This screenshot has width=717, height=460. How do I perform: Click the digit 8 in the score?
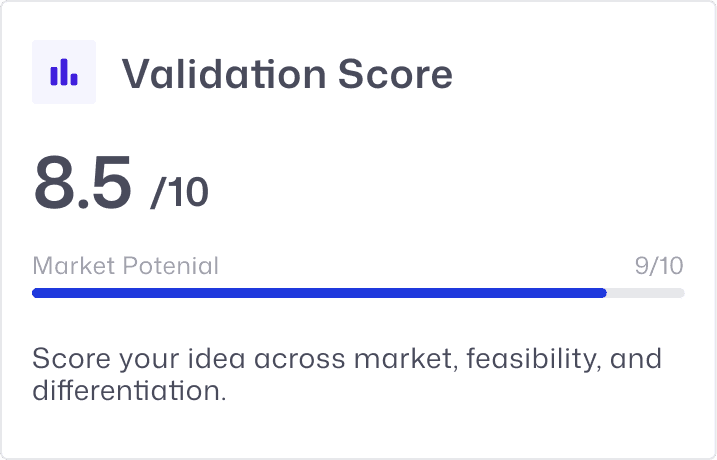point(57,182)
